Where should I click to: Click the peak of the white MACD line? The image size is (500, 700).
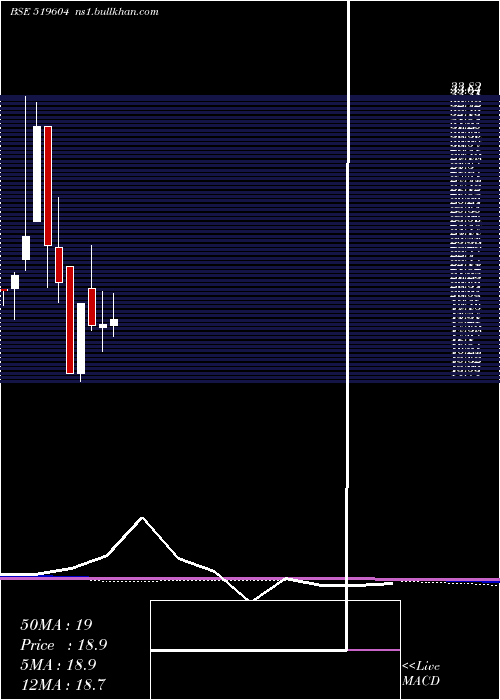point(142,518)
